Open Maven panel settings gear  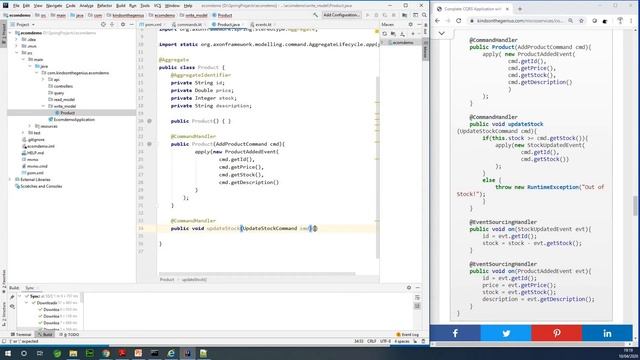point(411,24)
